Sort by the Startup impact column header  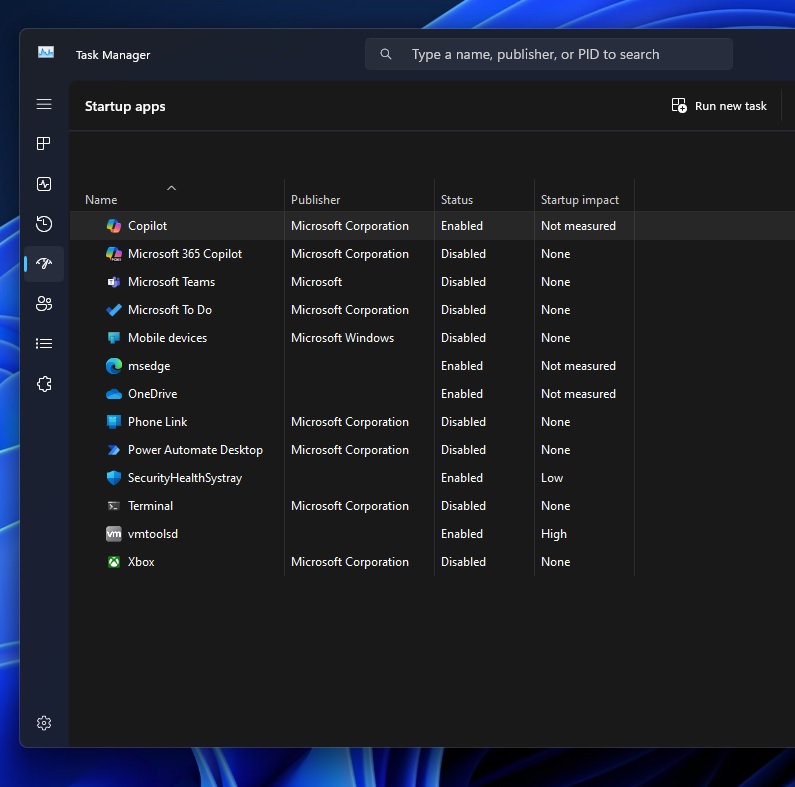click(x=580, y=200)
